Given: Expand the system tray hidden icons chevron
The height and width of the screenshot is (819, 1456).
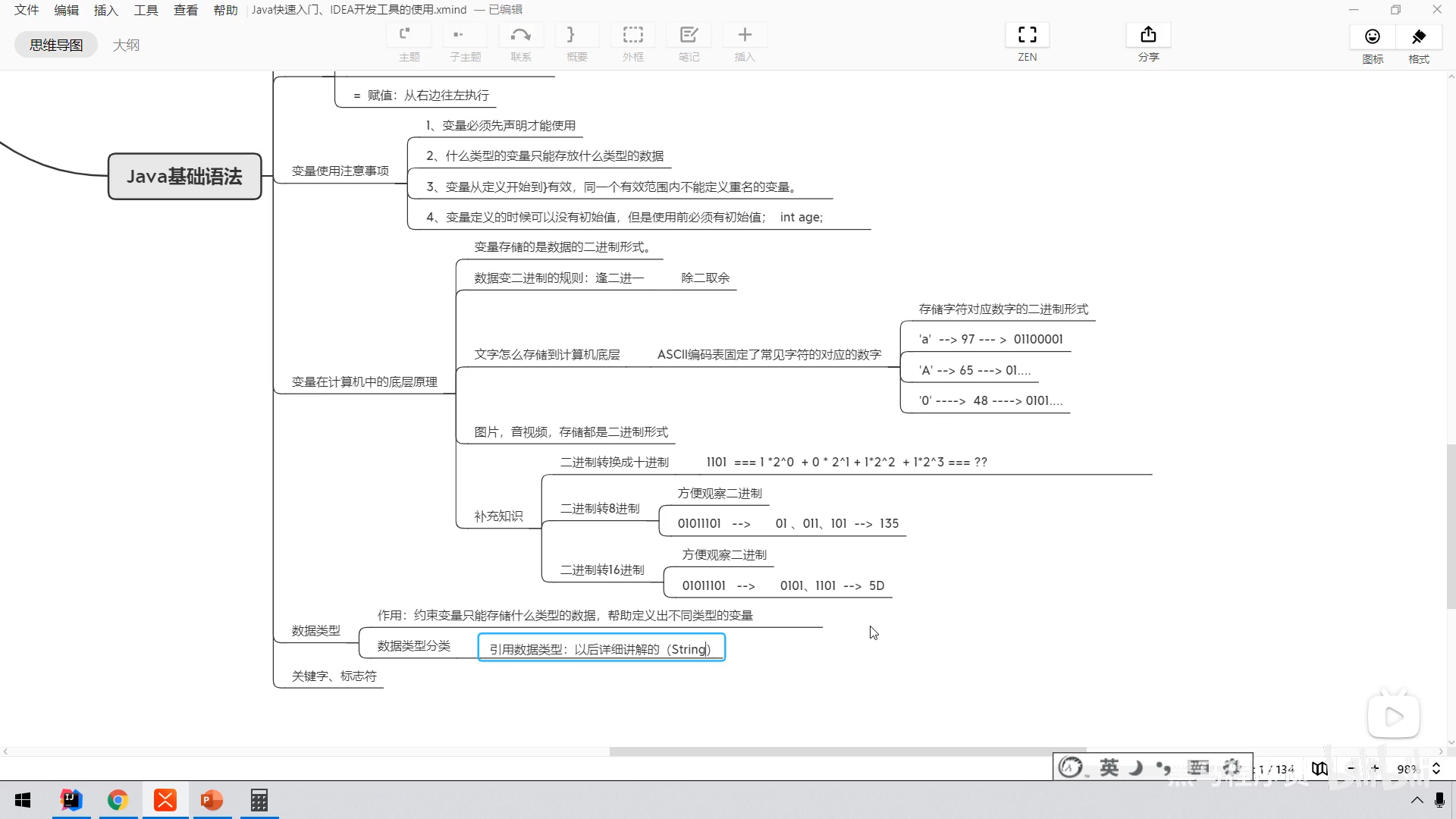Looking at the screenshot, I should (1417, 800).
